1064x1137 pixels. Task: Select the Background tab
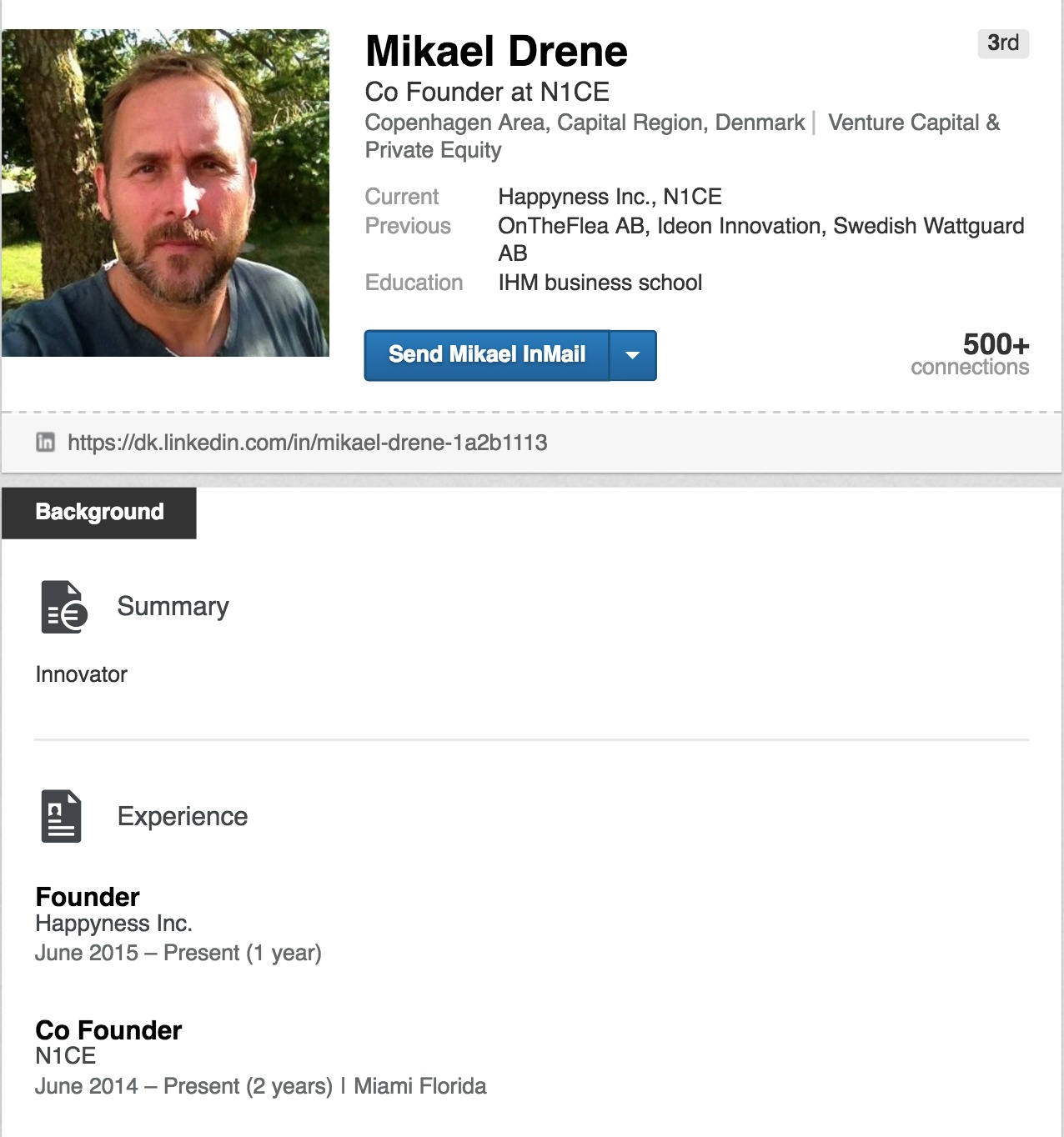[x=99, y=513]
